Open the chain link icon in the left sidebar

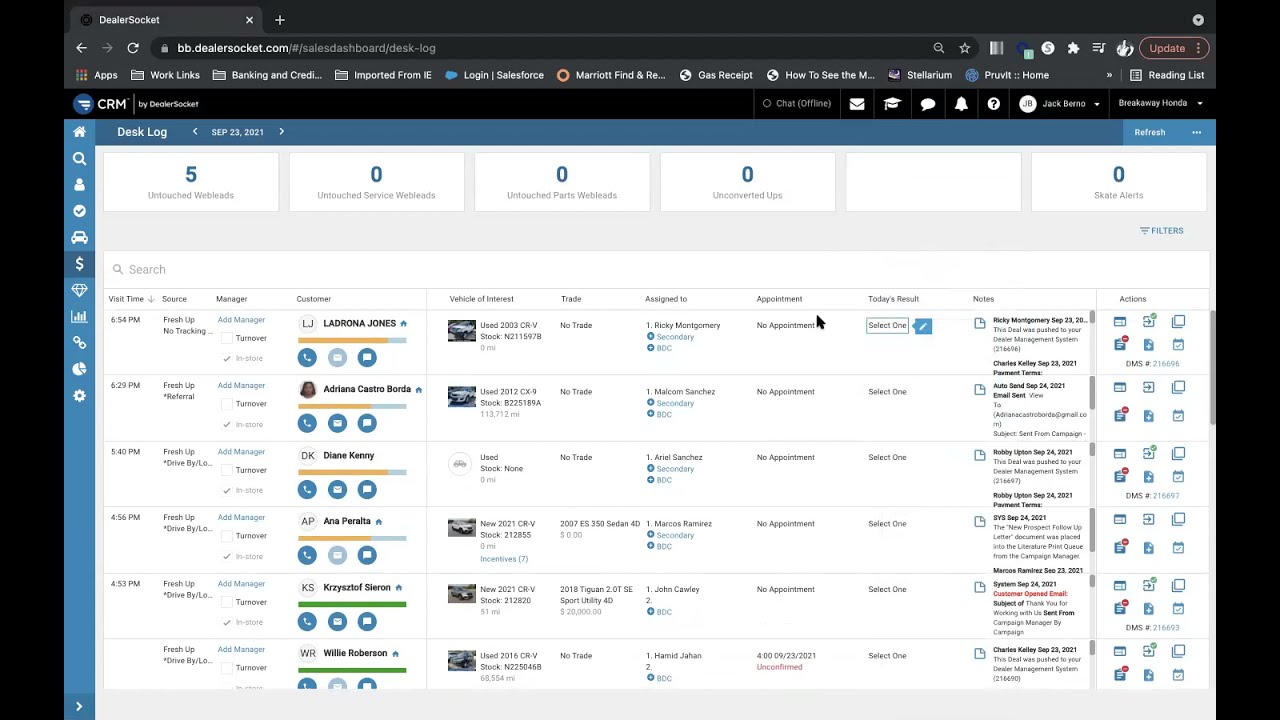79,343
